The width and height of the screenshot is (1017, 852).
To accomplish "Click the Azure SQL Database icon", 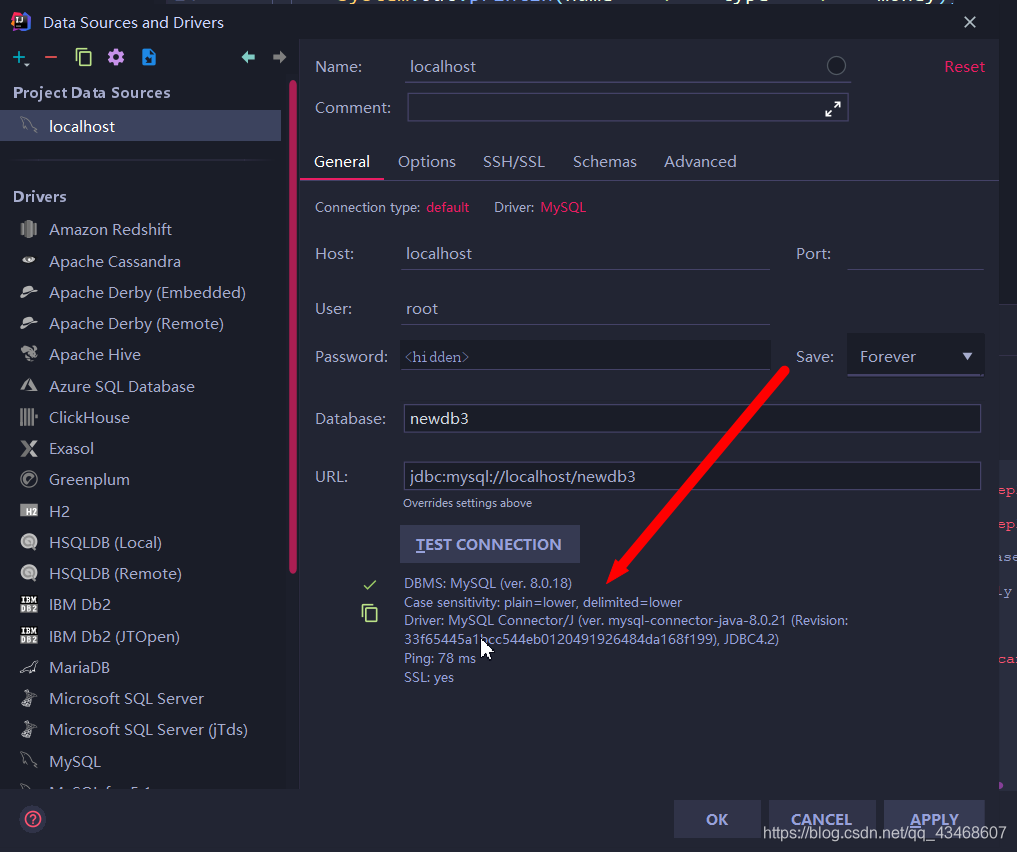I will click(x=29, y=386).
